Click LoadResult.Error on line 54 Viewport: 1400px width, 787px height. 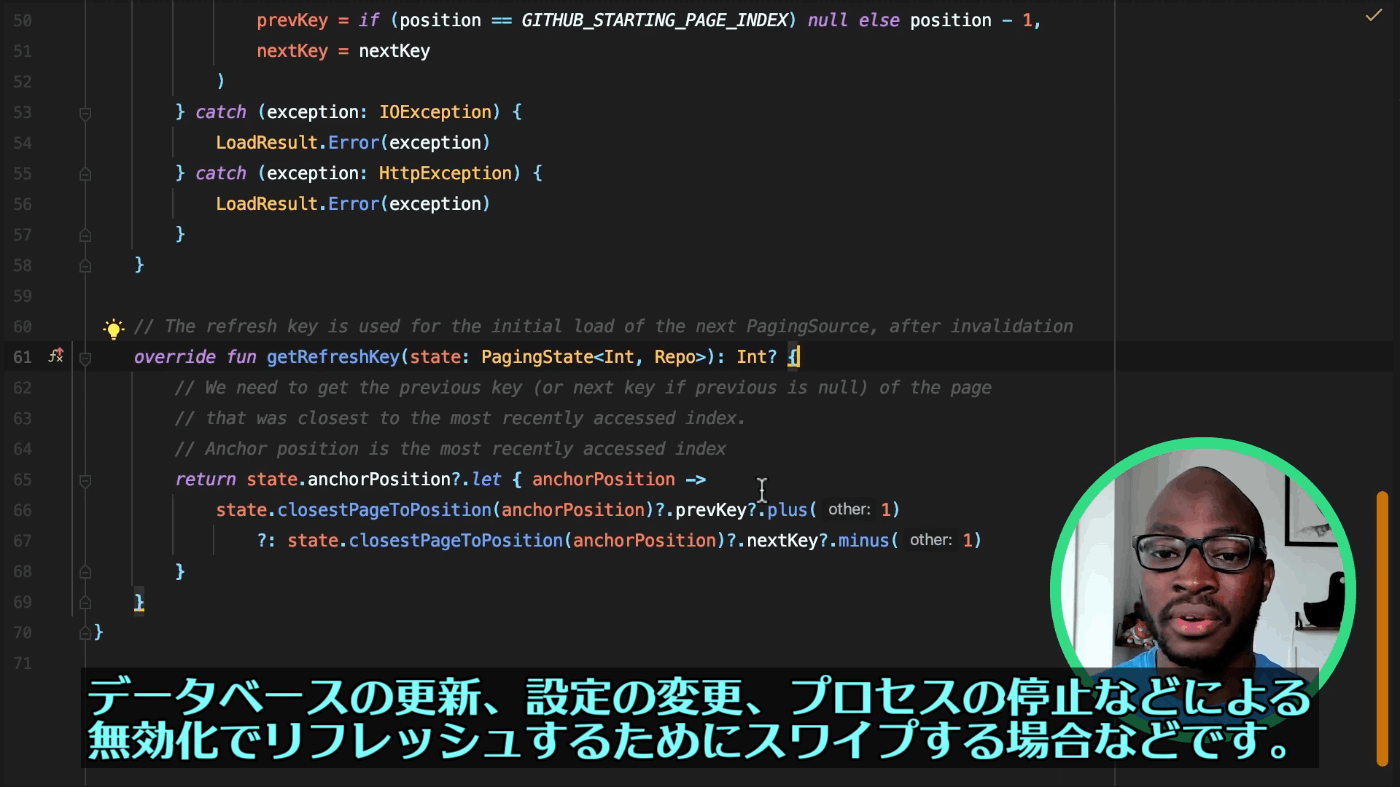point(298,143)
